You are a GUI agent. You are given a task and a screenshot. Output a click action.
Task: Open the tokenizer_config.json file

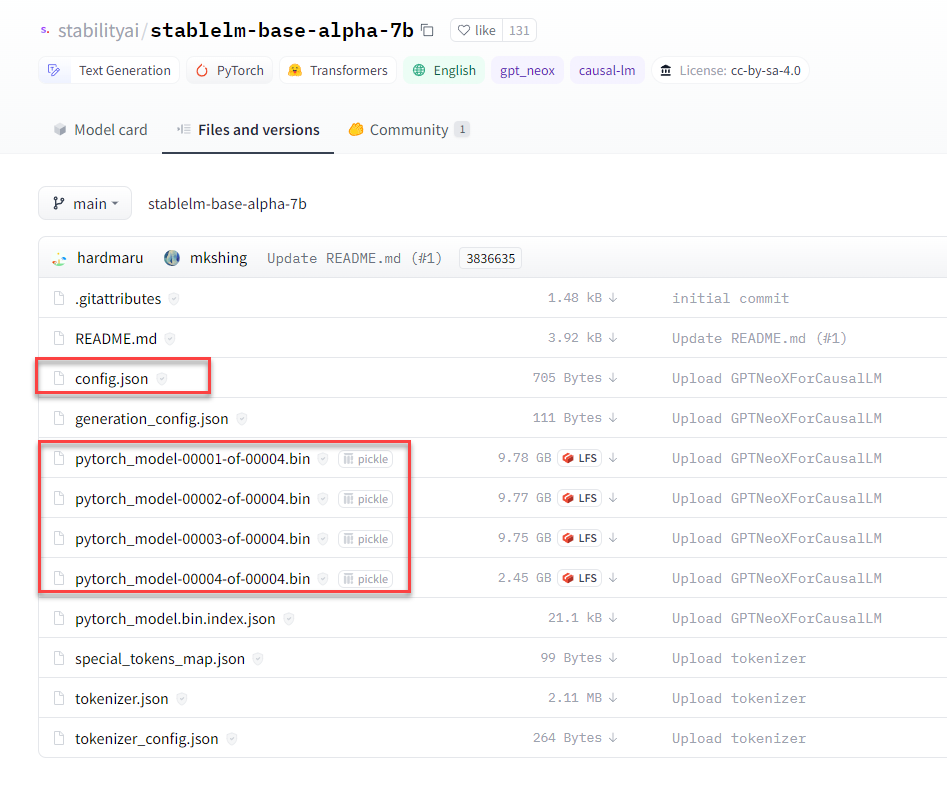pos(147,738)
